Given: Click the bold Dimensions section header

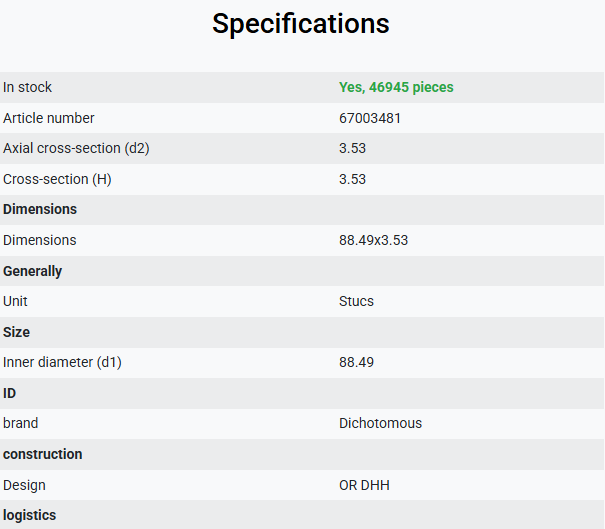Looking at the screenshot, I should [x=40, y=210].
